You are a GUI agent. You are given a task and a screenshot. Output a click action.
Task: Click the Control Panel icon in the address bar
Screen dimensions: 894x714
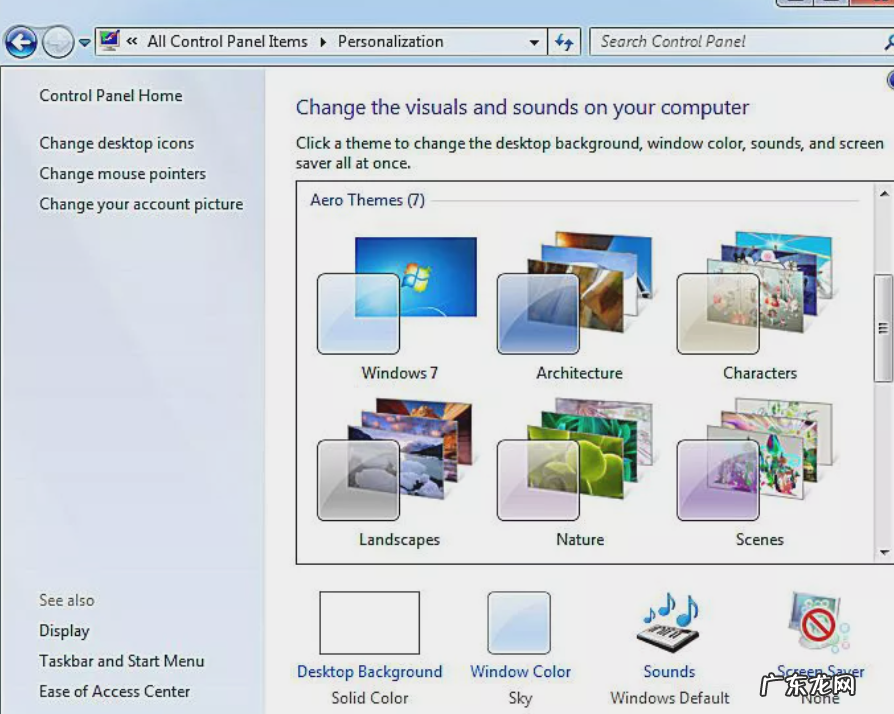pyautogui.click(x=108, y=41)
